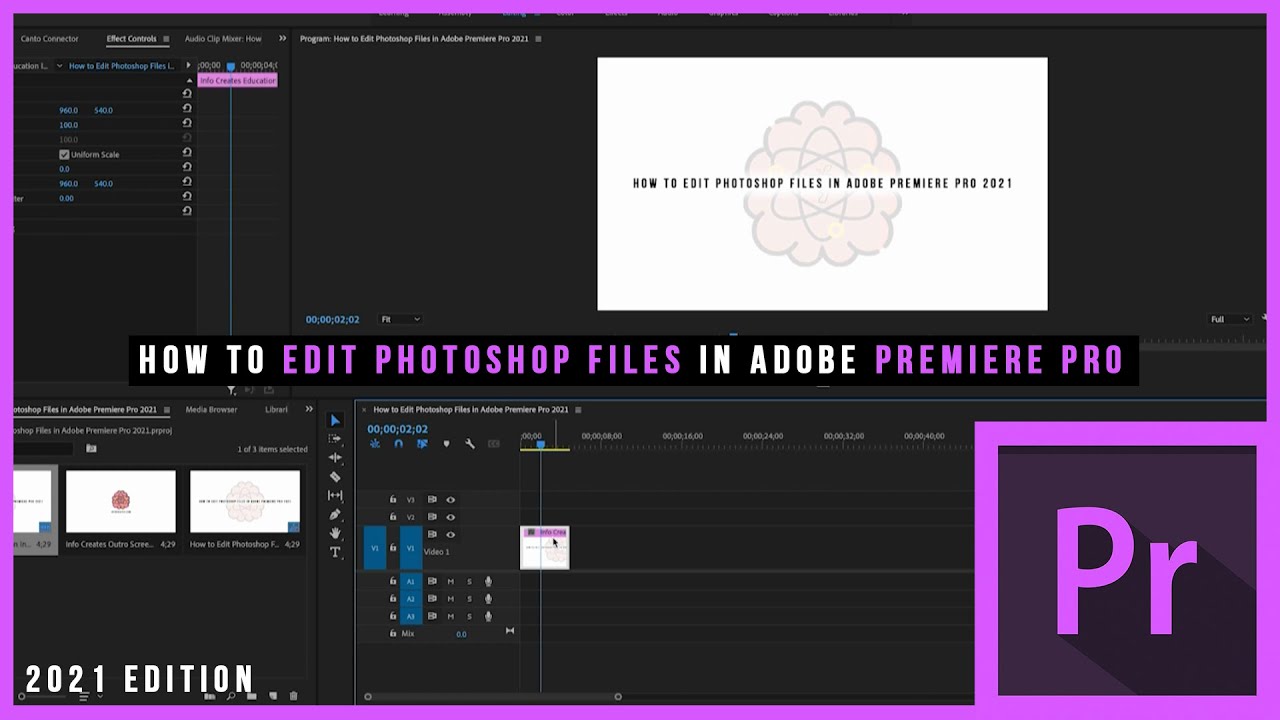Viewport: 1280px width, 720px height.
Task: Reset the 0.00 value parameter row
Action: point(187,197)
